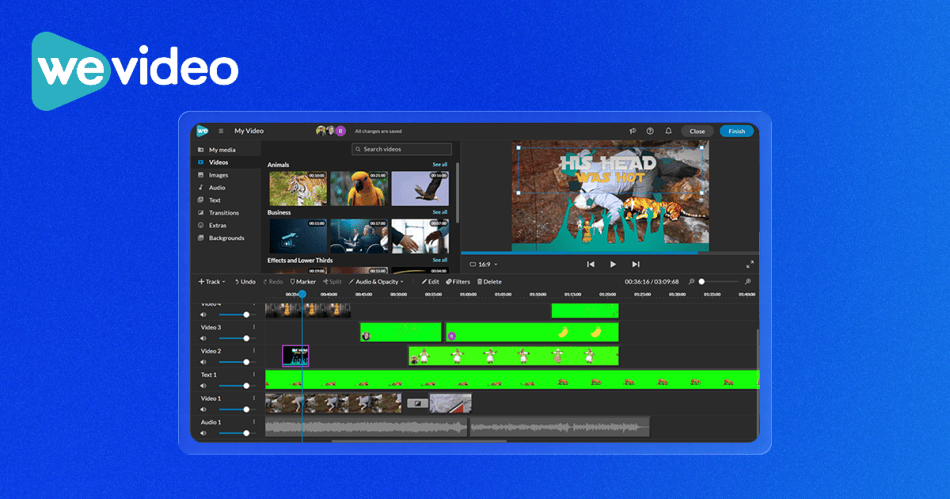
Task: Skip to previous clip in preview
Action: tap(591, 265)
